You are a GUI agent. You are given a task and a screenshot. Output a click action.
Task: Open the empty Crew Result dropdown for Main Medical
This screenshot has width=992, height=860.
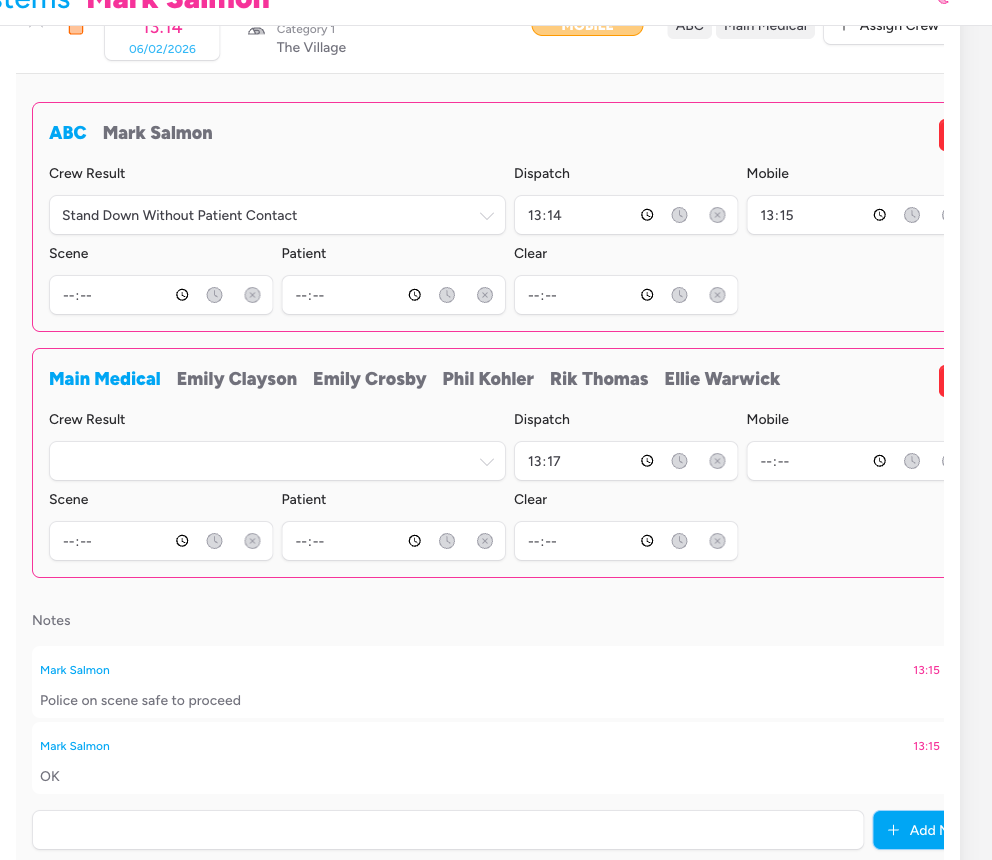277,460
